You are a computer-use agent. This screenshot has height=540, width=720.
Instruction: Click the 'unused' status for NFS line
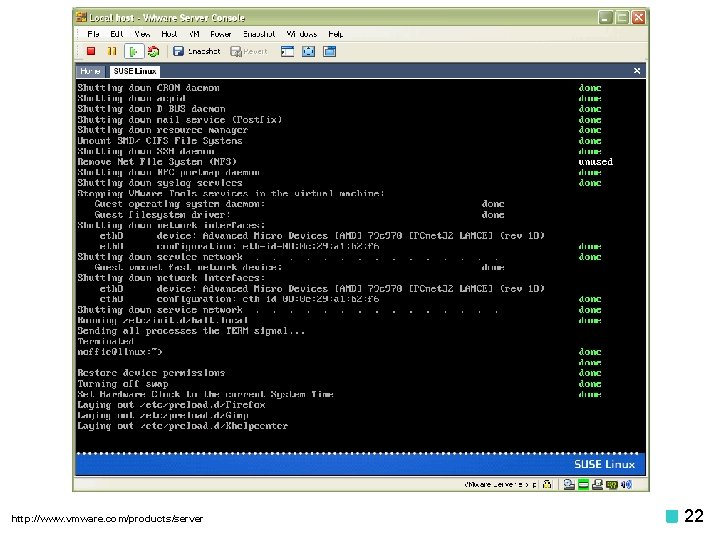tap(596, 162)
